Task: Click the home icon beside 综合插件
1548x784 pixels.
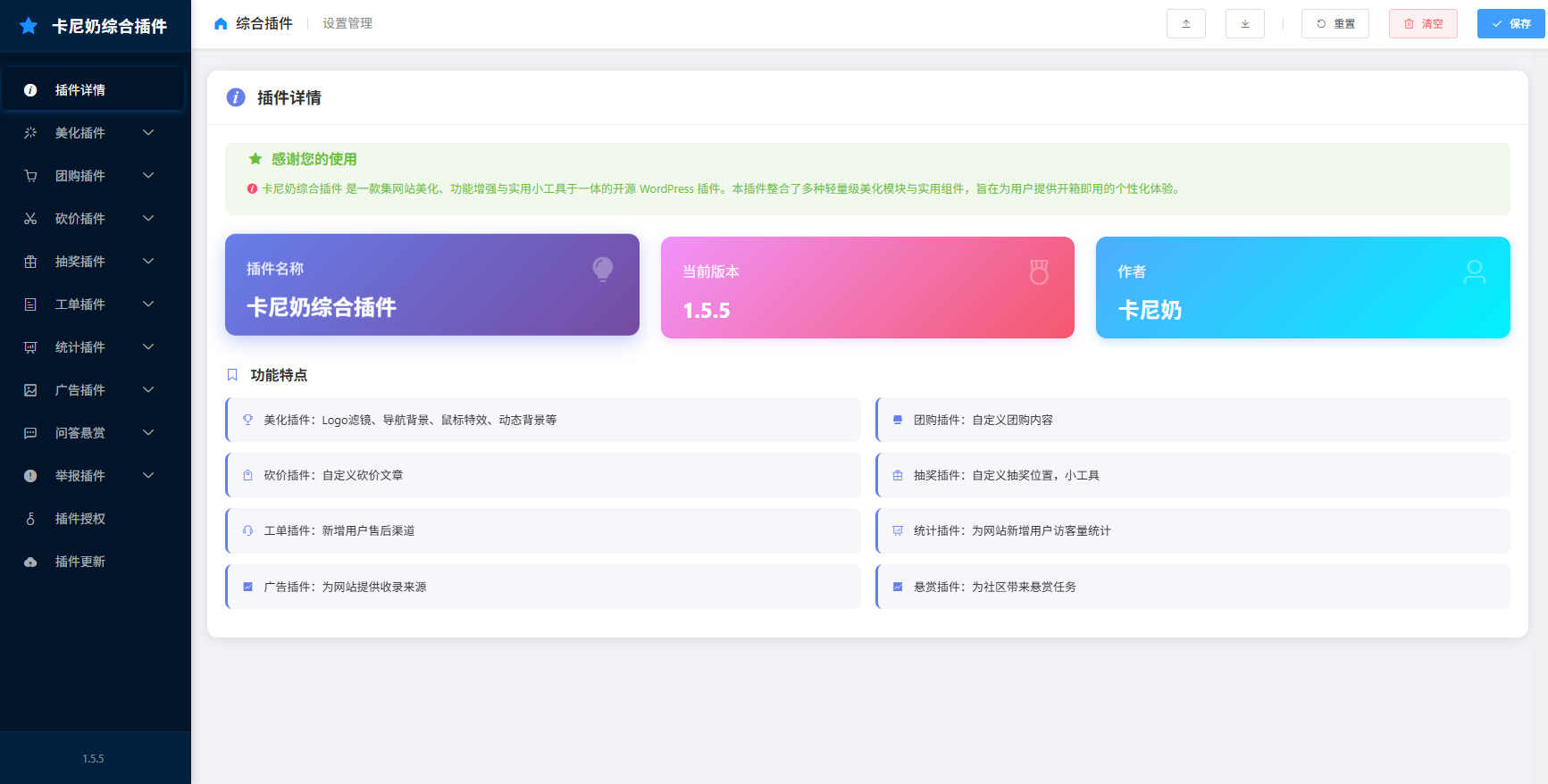Action: click(x=221, y=24)
